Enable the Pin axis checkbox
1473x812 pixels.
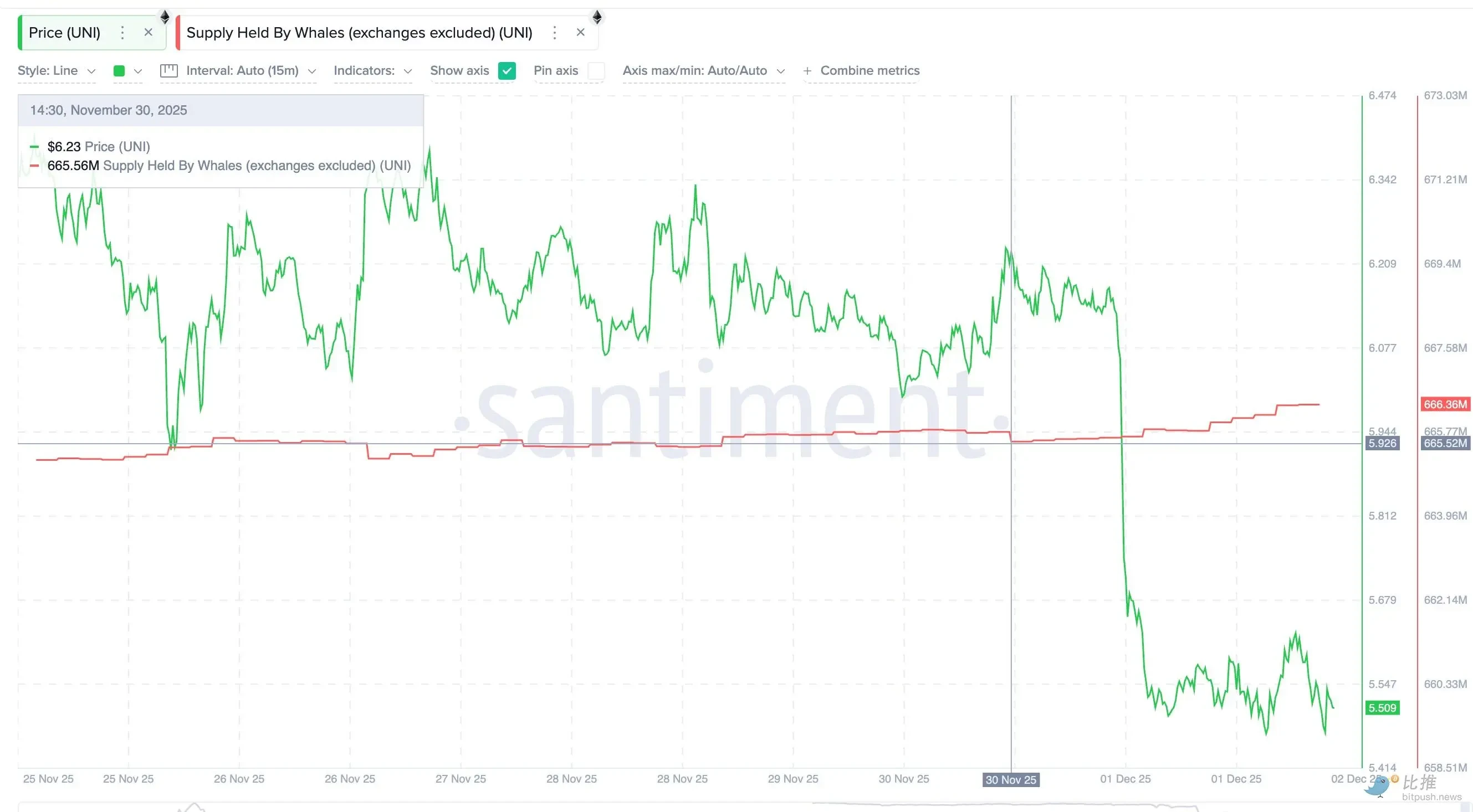(596, 70)
